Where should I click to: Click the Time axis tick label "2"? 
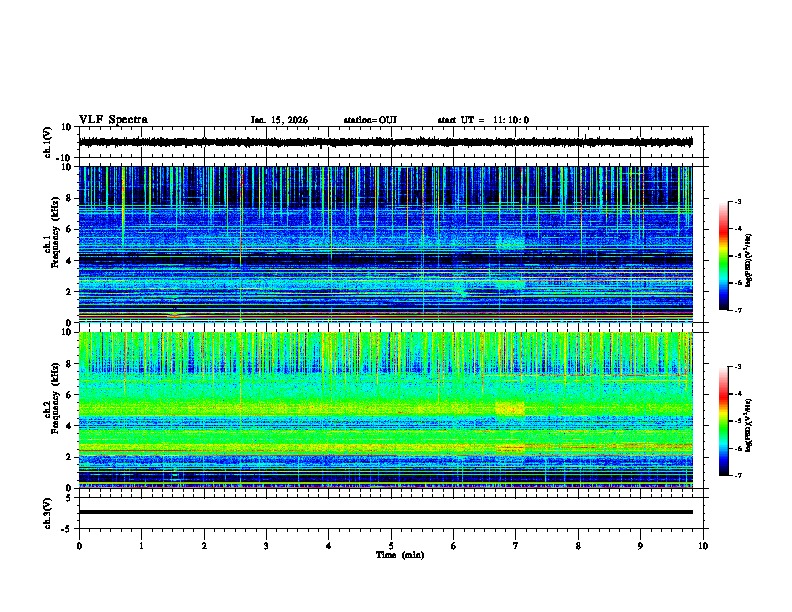pyautogui.click(x=204, y=546)
